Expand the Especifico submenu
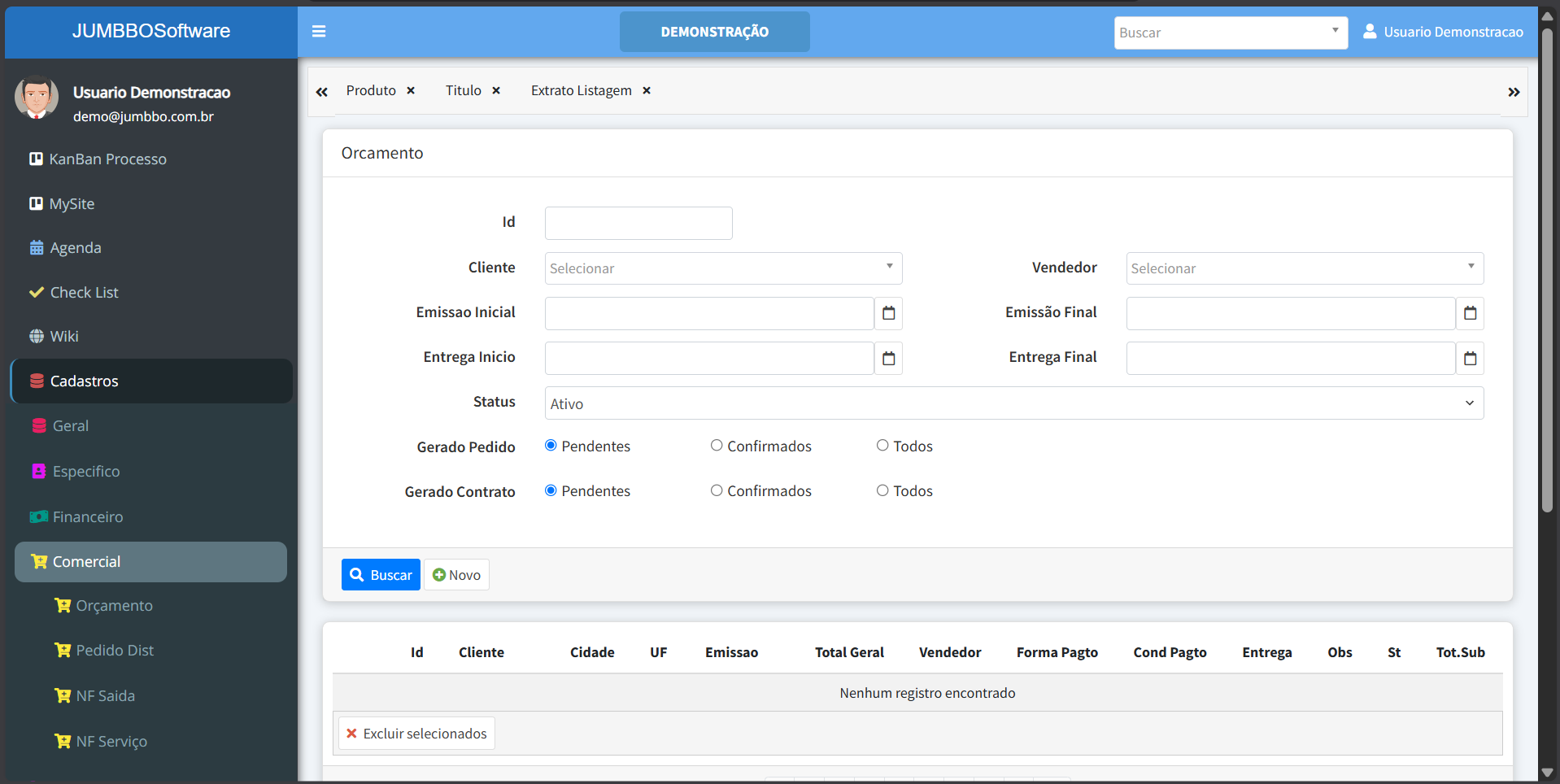This screenshot has height=784, width=1560. tap(85, 471)
